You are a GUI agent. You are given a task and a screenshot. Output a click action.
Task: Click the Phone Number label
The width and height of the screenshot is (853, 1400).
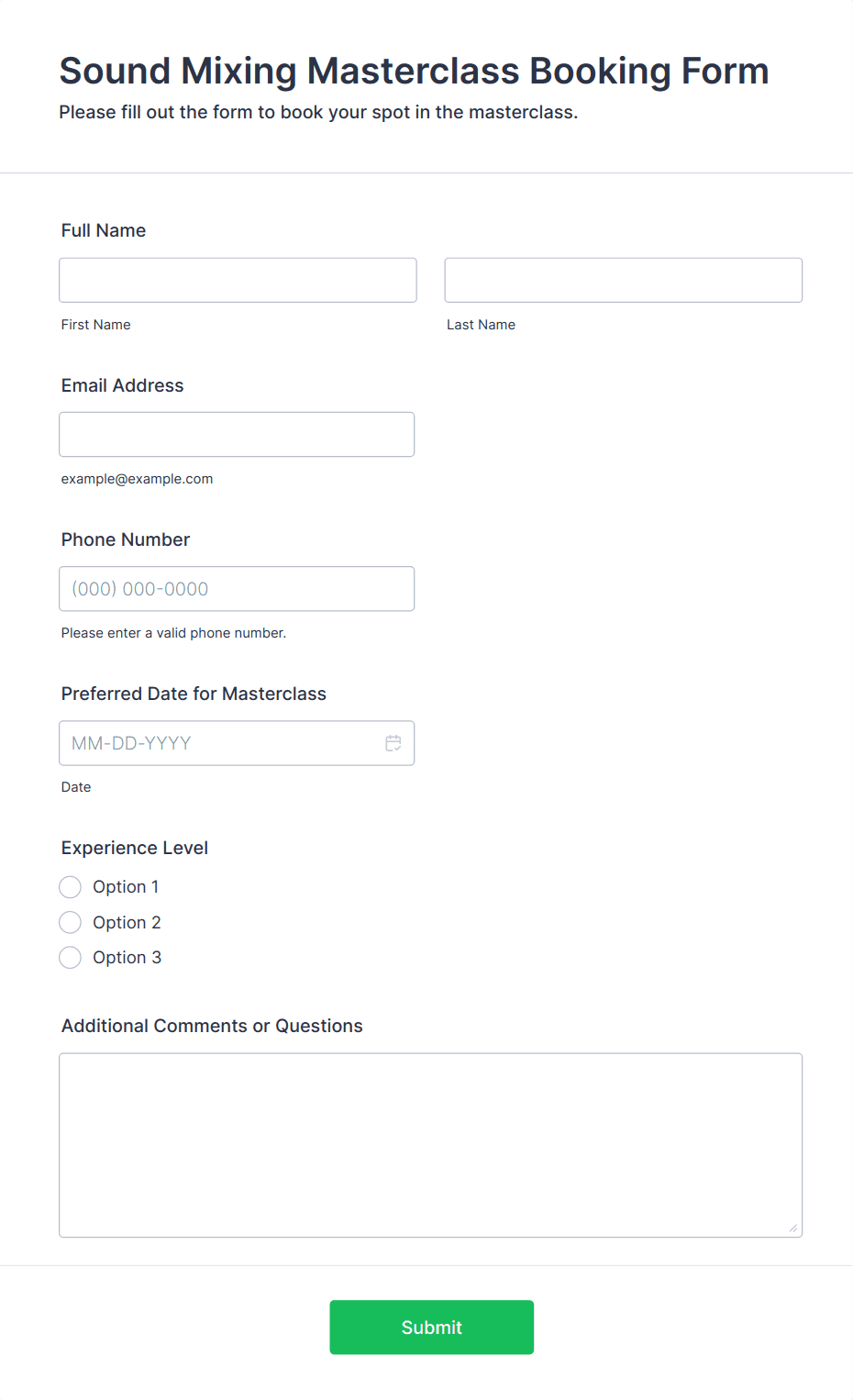pos(126,539)
